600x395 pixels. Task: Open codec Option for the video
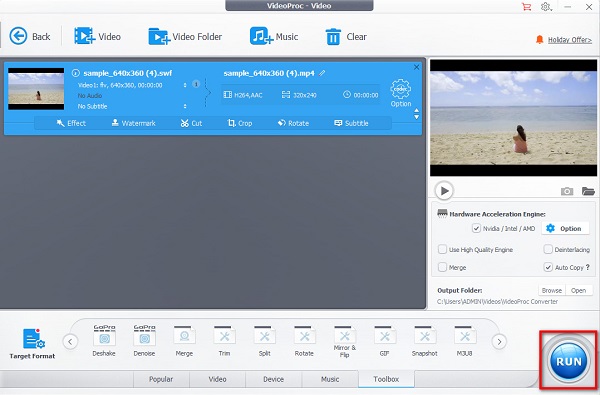[401, 93]
